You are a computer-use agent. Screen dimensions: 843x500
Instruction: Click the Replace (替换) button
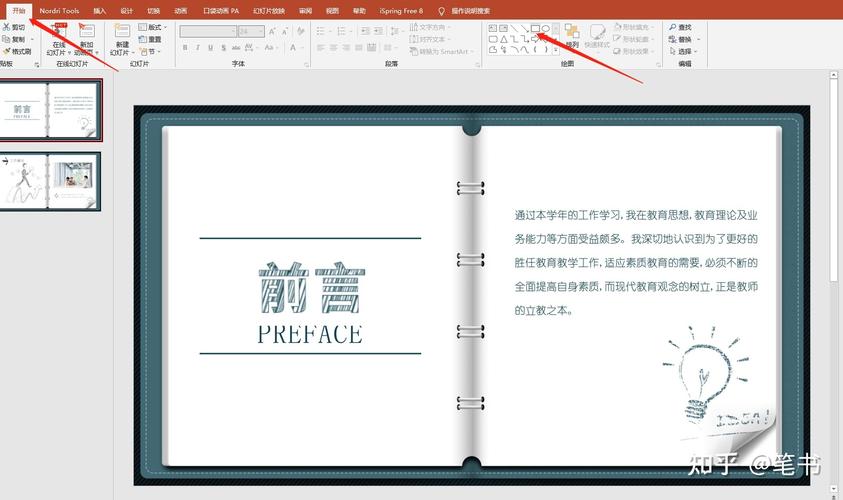(684, 39)
